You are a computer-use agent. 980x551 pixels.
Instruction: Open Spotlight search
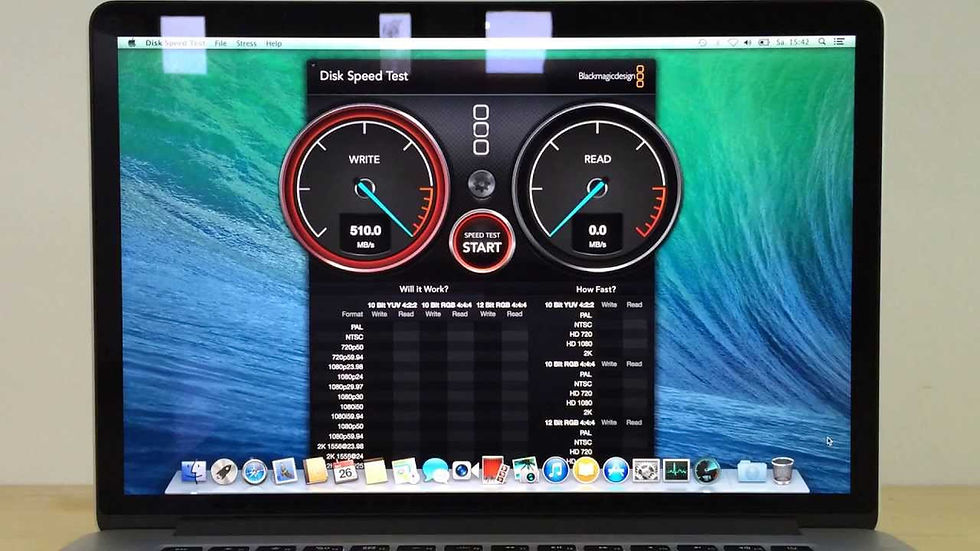pos(822,42)
